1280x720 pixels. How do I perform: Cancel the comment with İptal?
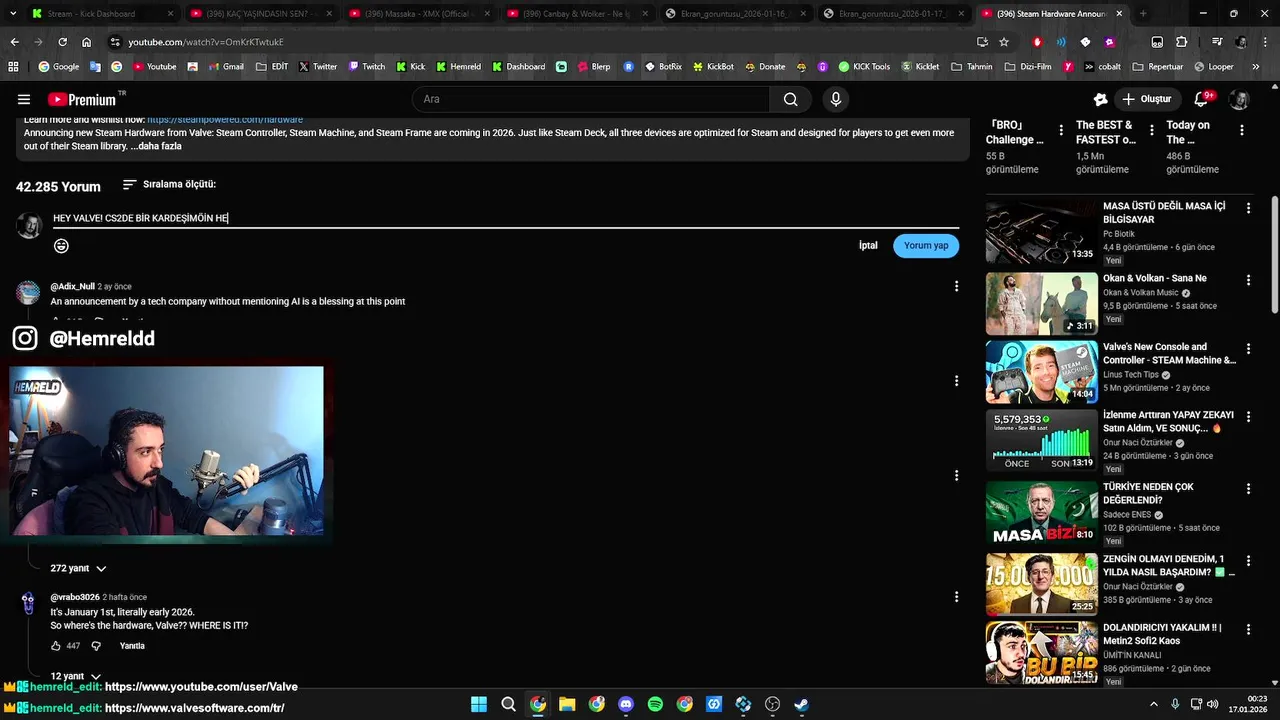pos(868,246)
